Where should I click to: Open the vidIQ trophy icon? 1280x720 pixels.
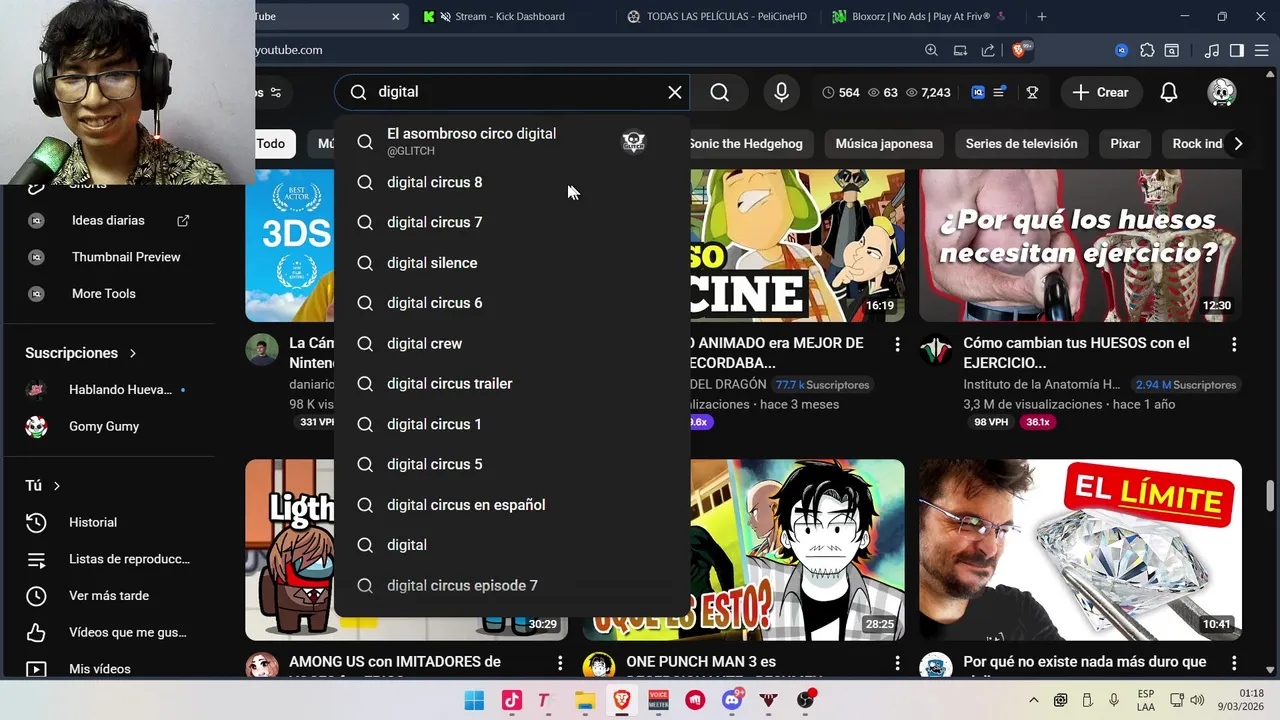click(x=1032, y=92)
